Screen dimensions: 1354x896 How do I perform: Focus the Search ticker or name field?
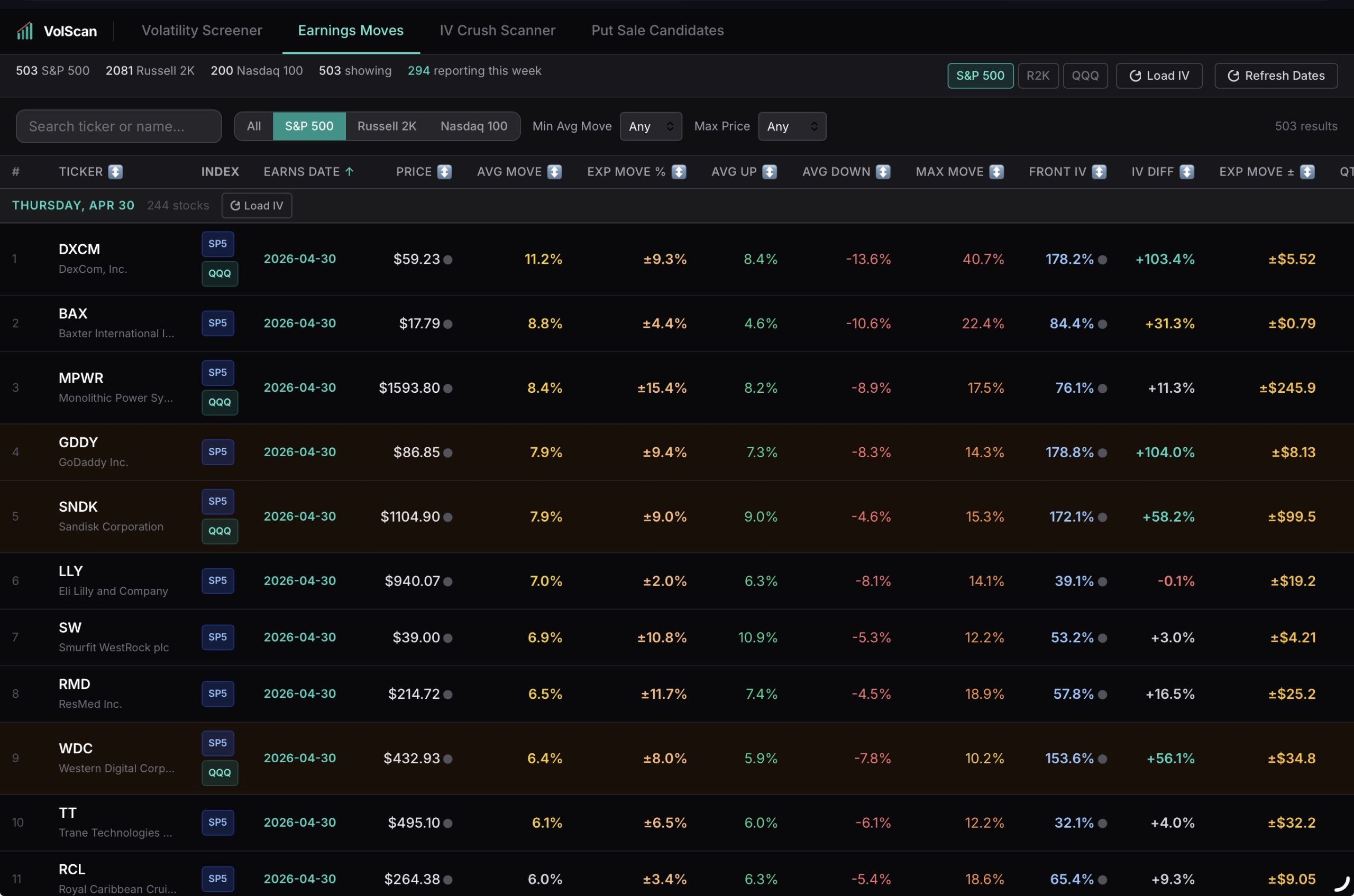[119, 126]
